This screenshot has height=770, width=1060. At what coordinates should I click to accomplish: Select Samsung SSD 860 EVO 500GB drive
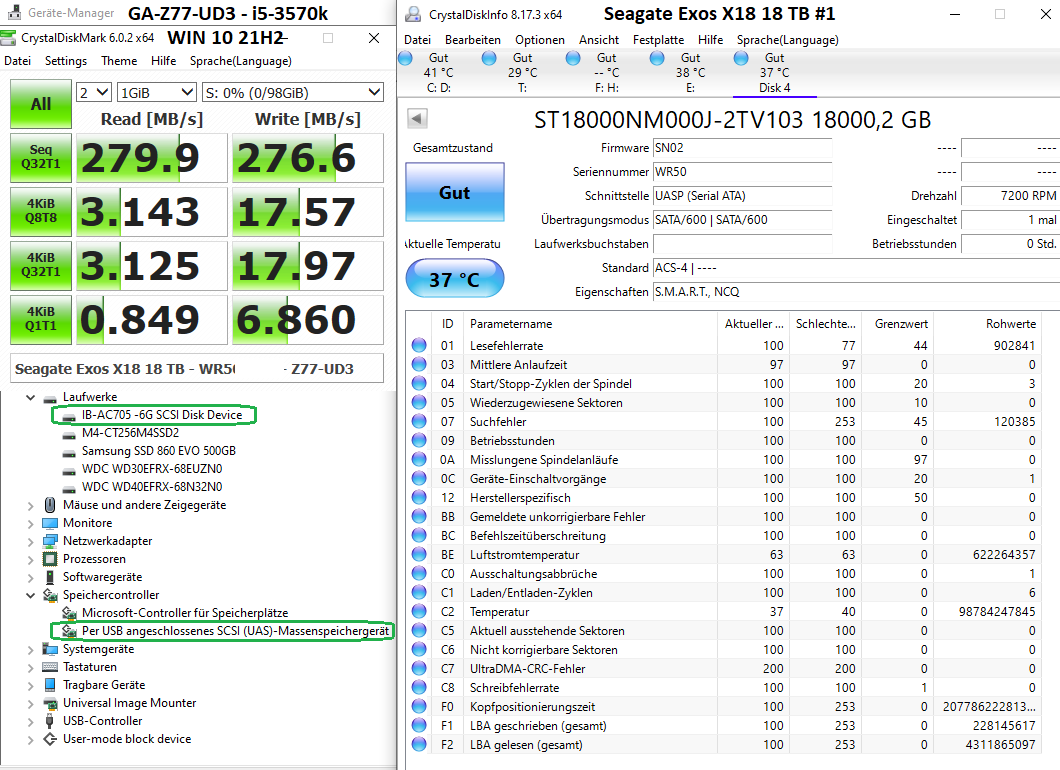158,451
